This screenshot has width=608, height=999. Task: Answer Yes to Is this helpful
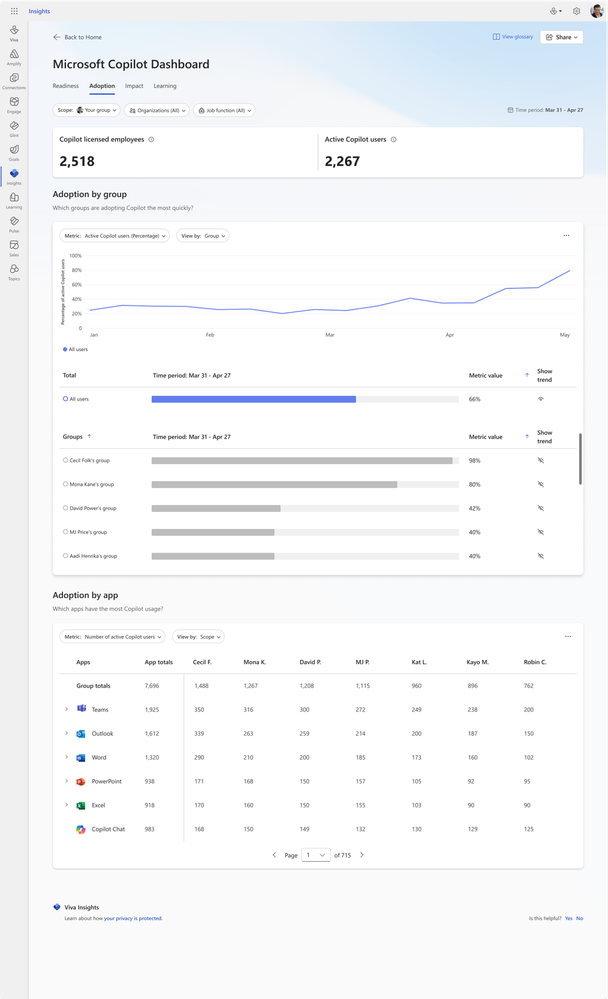coord(568,918)
